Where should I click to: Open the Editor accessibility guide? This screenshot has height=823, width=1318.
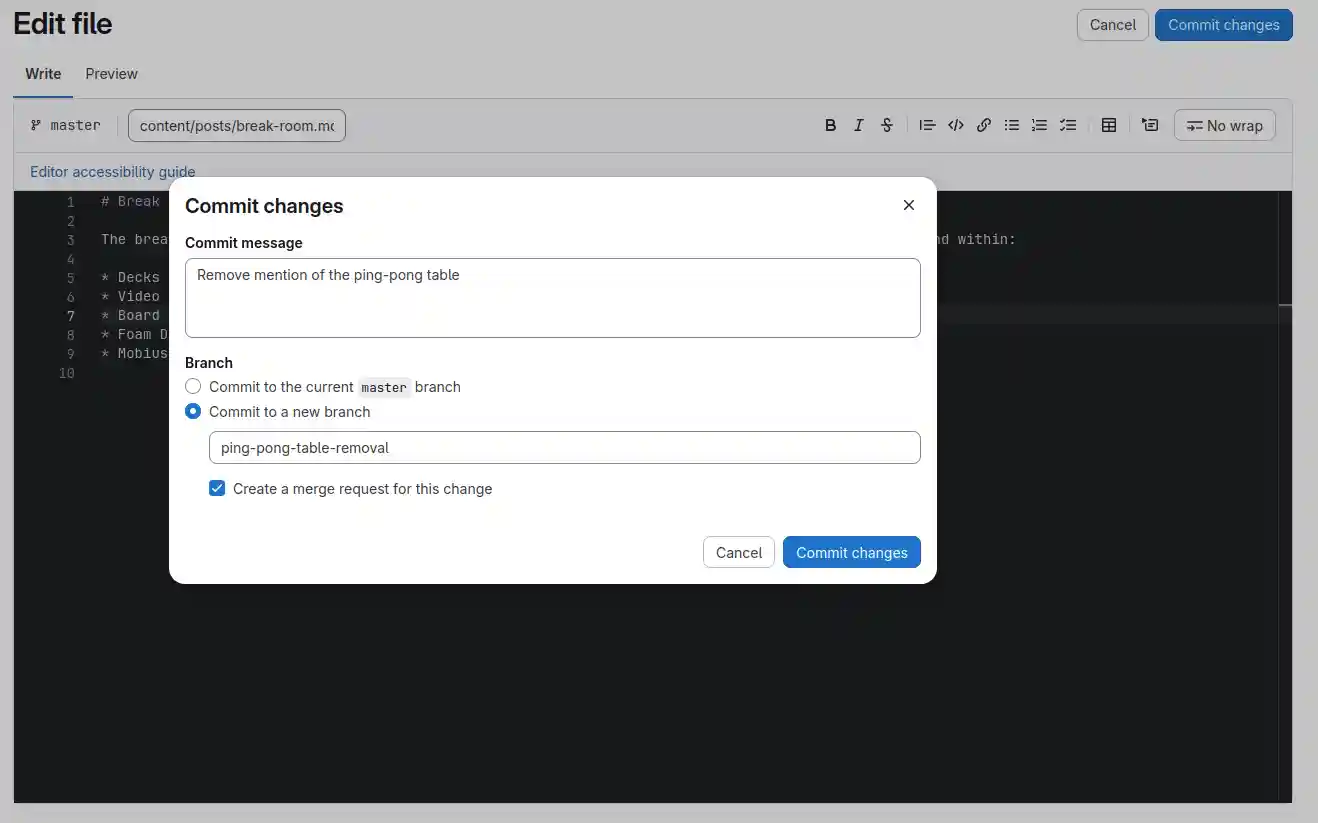(x=112, y=171)
